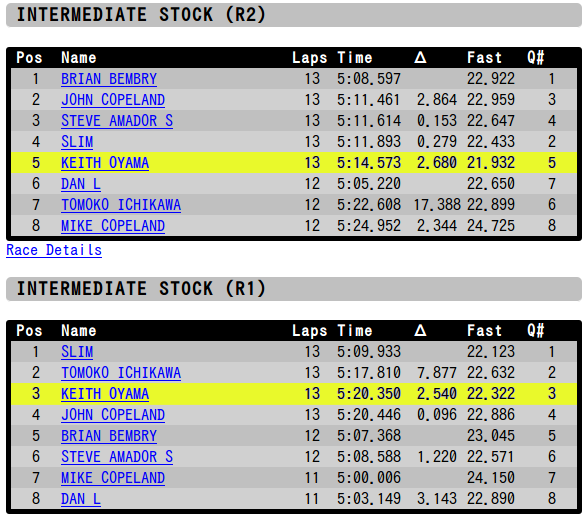Open TOMOKO ICHIKAWA link in R2 table
This screenshot has width=585, height=516.
pos(121,205)
